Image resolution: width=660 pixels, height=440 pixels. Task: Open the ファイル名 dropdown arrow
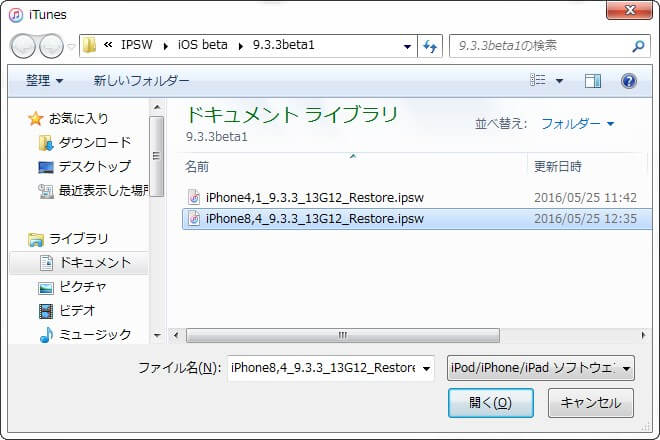(x=426, y=369)
